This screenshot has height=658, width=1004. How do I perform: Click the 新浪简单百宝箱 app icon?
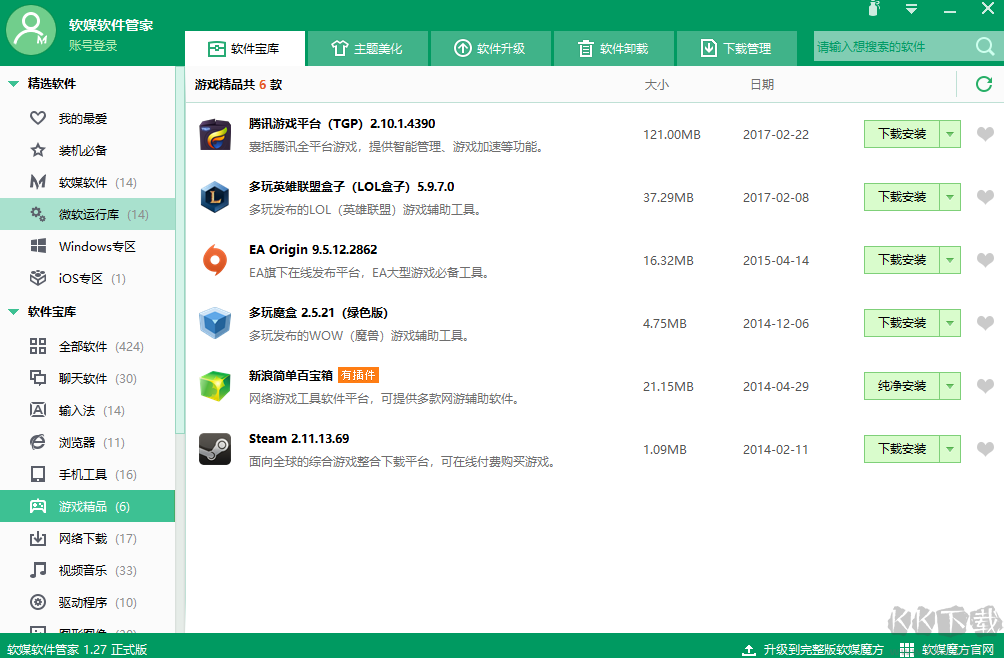(215, 386)
